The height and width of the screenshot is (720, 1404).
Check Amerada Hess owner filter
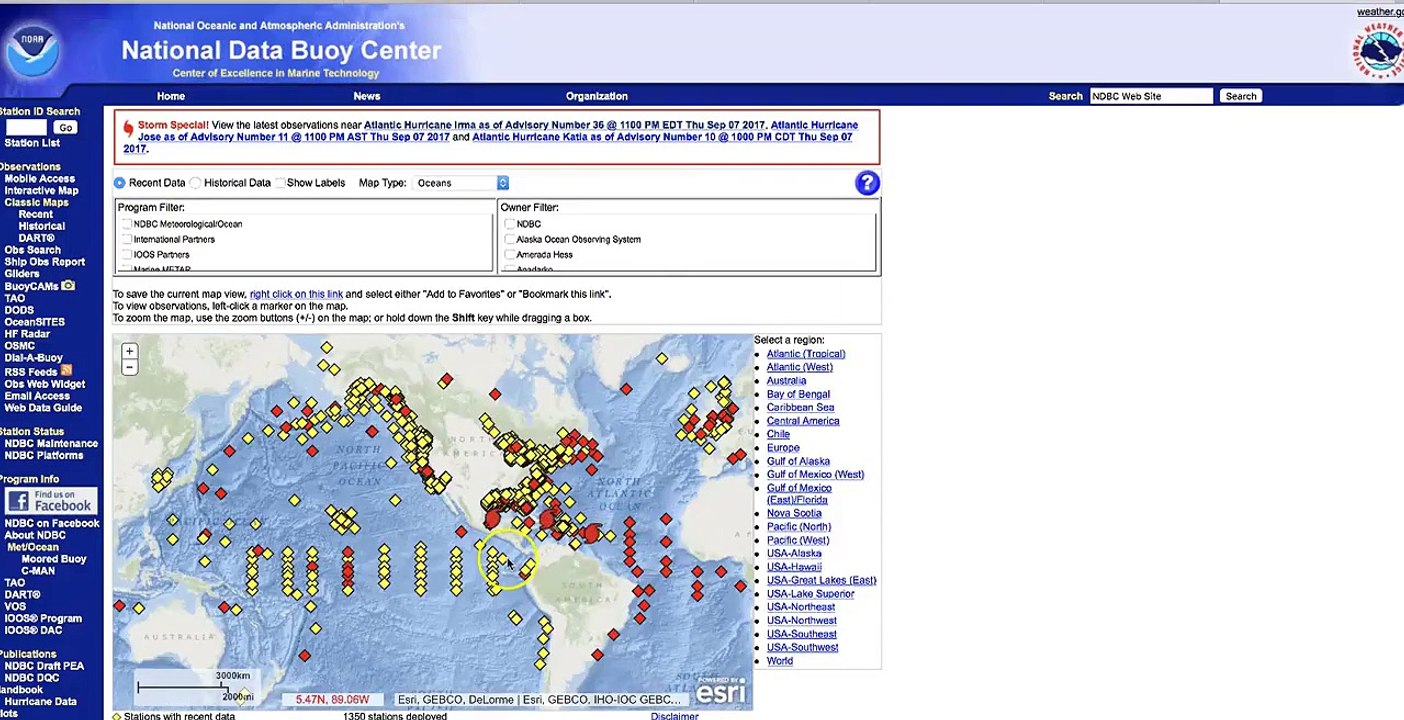tap(510, 255)
